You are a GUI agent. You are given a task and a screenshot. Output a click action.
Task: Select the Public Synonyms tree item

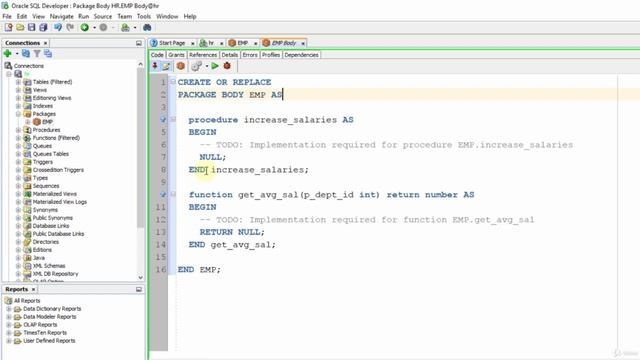tap(52, 218)
